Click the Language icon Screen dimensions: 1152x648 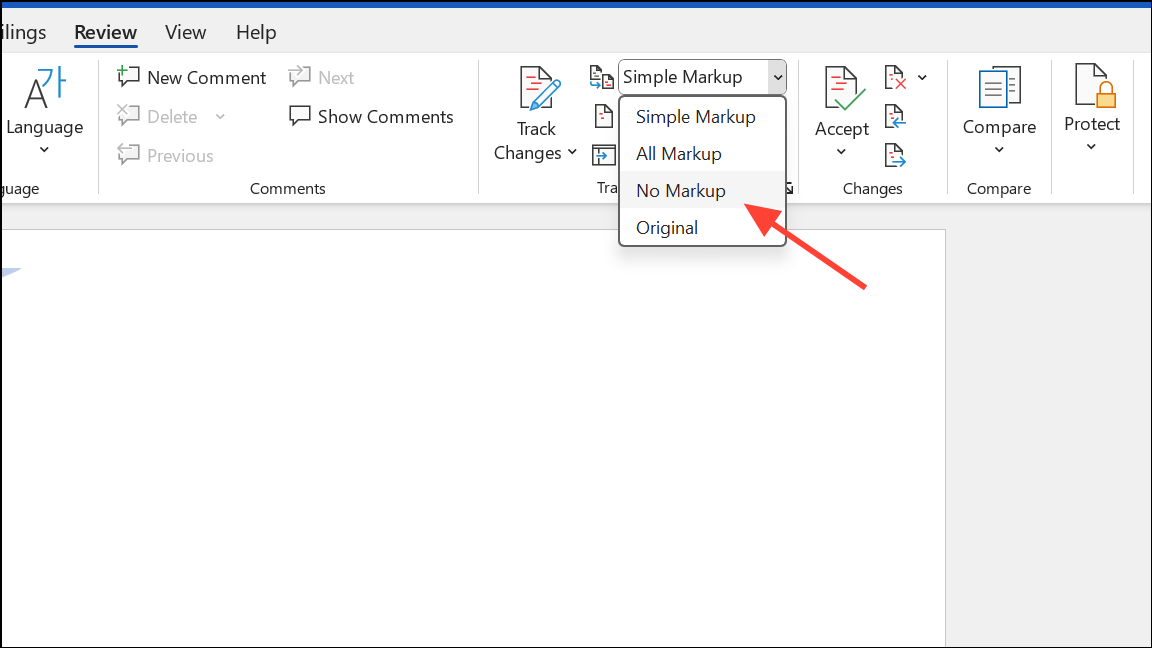click(x=44, y=89)
